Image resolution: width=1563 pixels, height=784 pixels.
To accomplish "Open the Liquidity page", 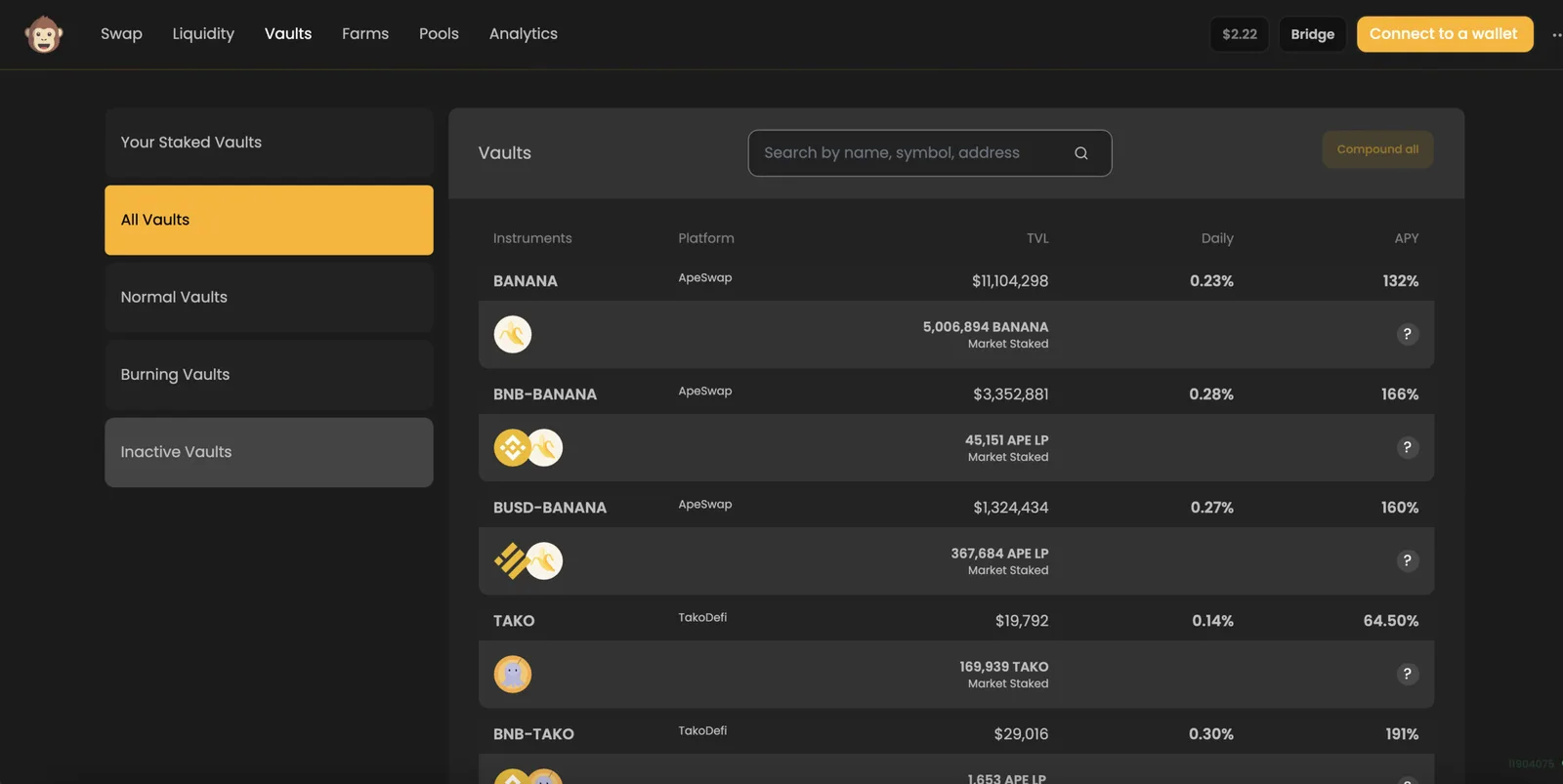I will click(x=203, y=33).
